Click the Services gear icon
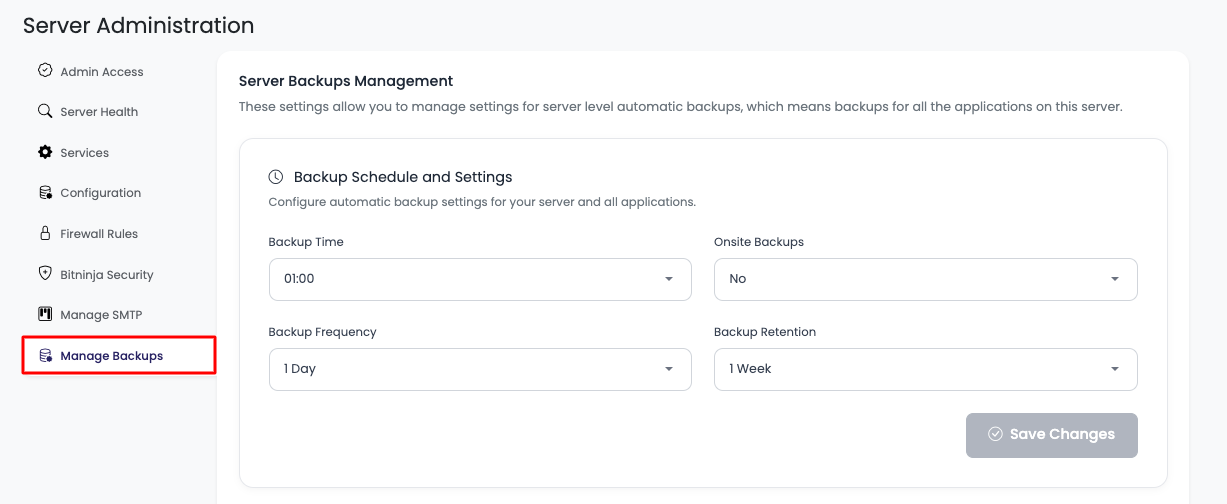This screenshot has height=504, width=1227. point(45,152)
